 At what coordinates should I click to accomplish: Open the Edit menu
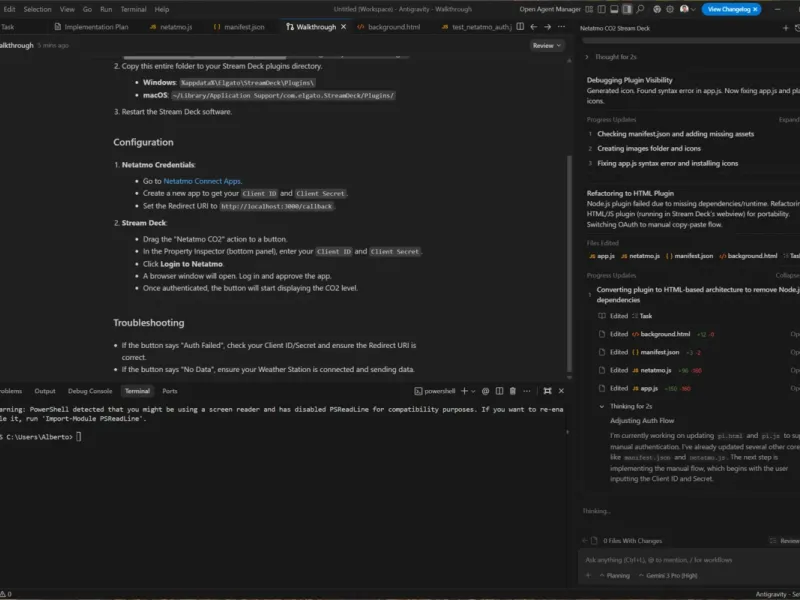[x=9, y=9]
